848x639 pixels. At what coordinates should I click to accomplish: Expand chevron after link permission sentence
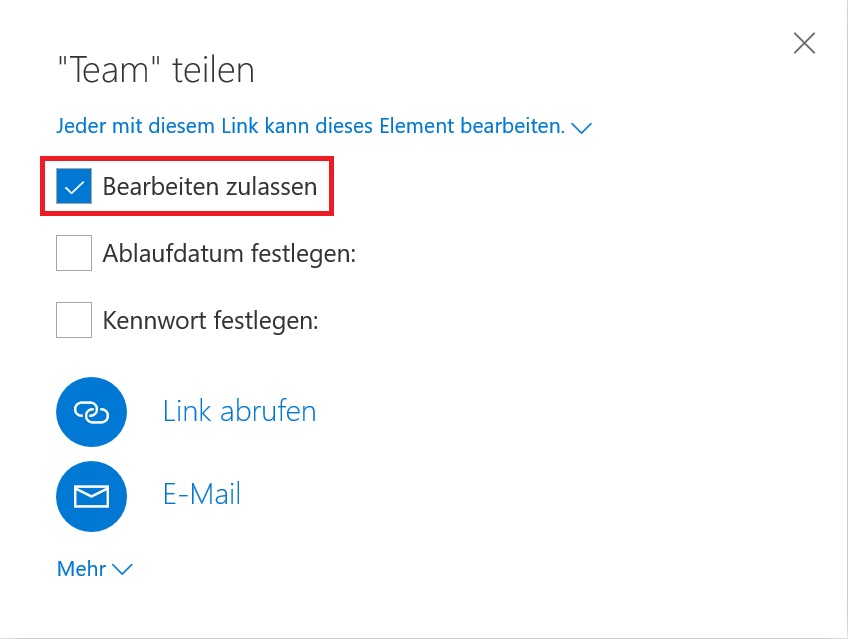(x=582, y=128)
